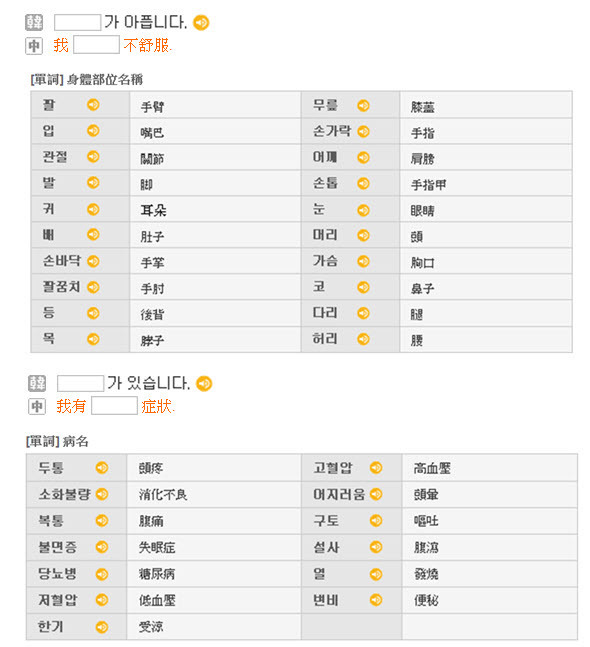The width and height of the screenshot is (590, 647).
Task: Play pronunciation of 귀
Action: 93,209
